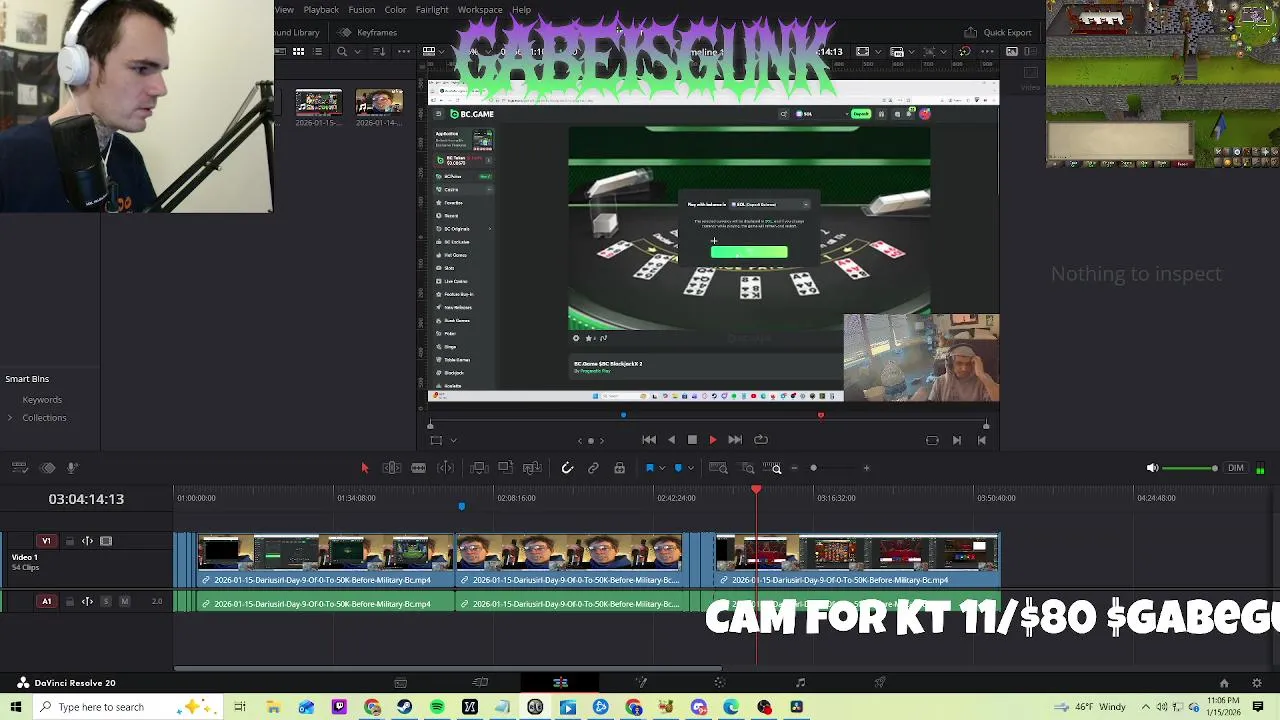Open the Fairlight menu
1280x720 pixels.
[432, 10]
